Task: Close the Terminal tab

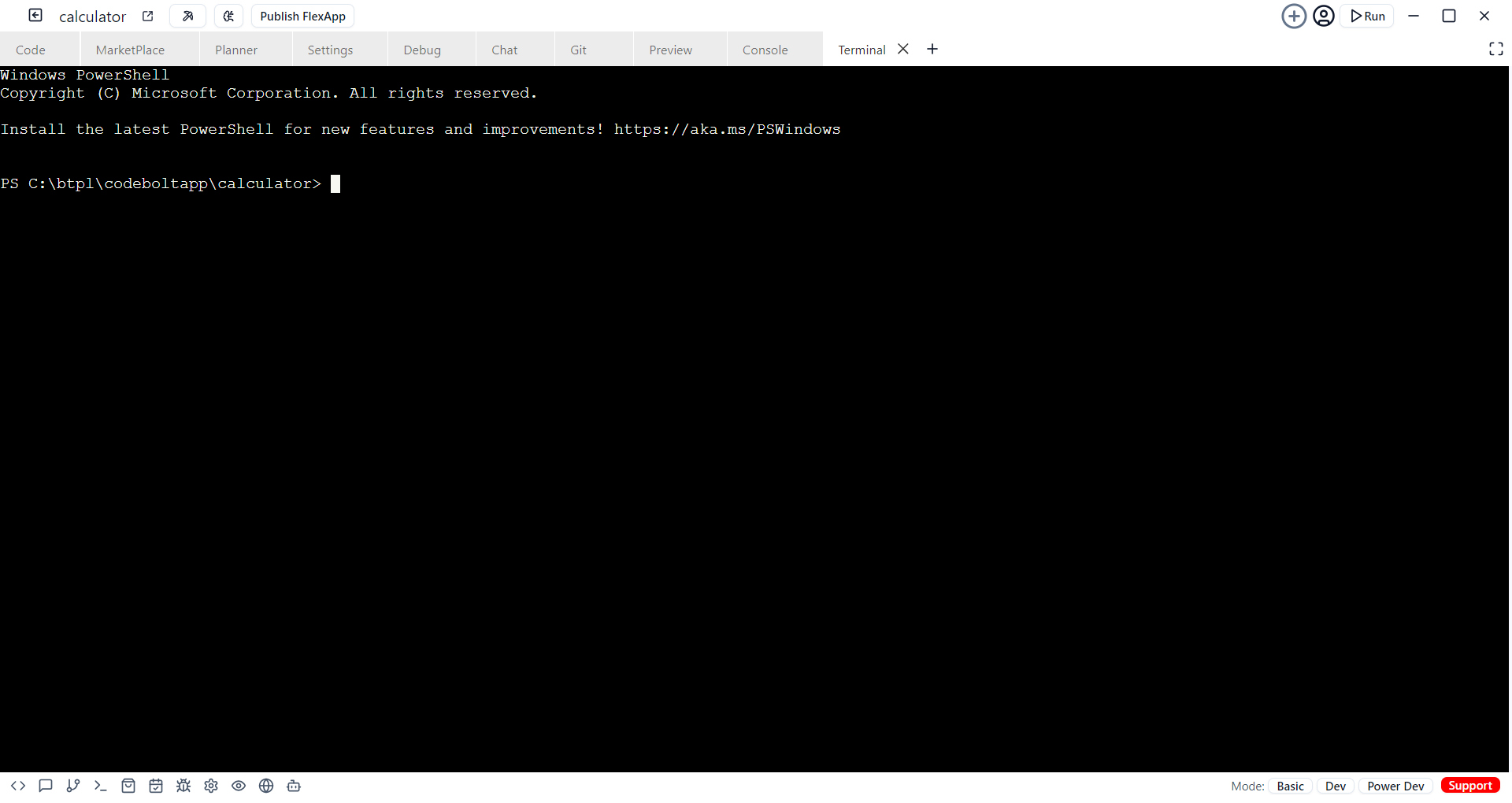Action: [x=903, y=49]
